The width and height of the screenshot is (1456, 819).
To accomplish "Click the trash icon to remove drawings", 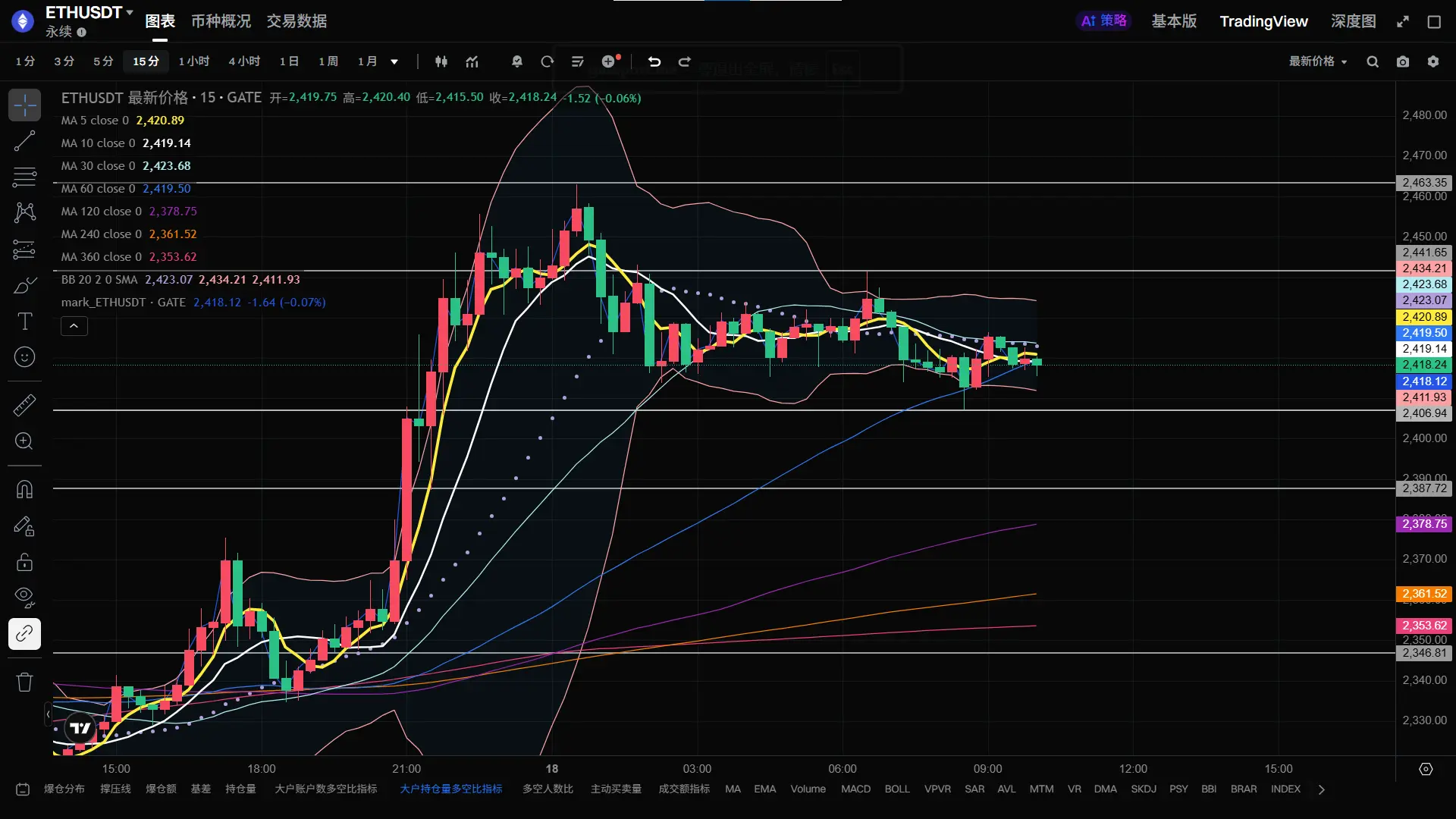I will tap(24, 682).
